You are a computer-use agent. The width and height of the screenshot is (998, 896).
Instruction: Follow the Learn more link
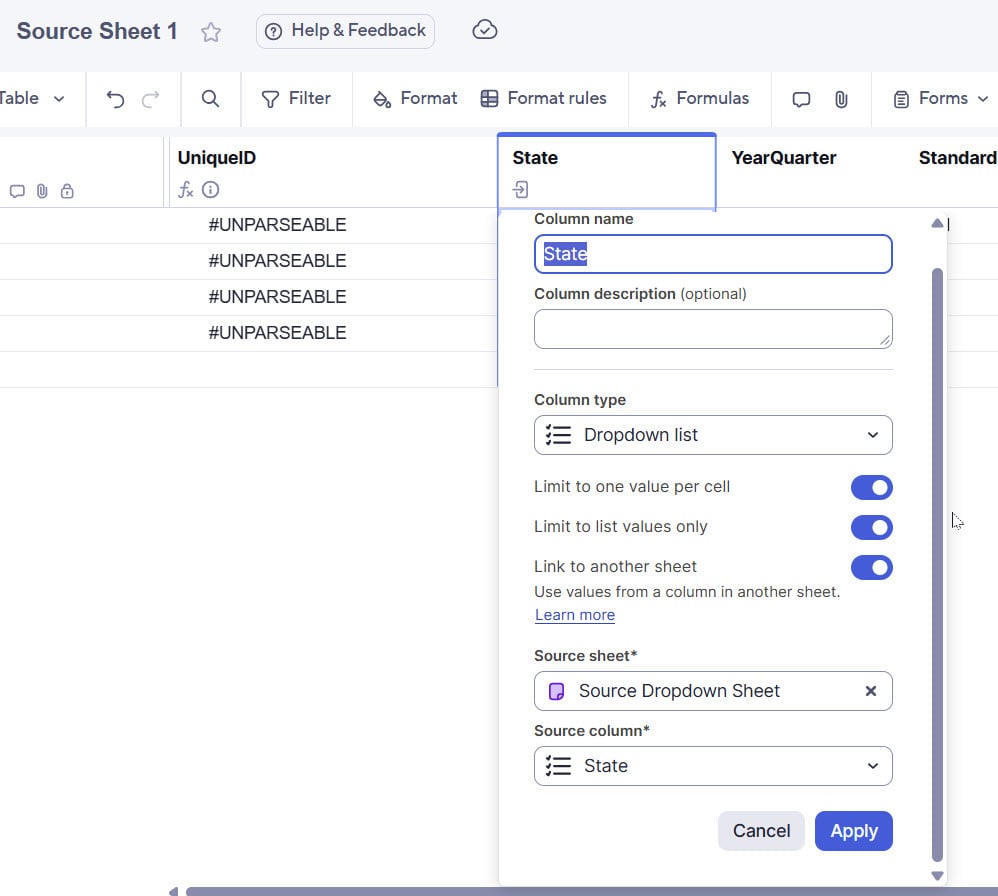[x=575, y=615]
